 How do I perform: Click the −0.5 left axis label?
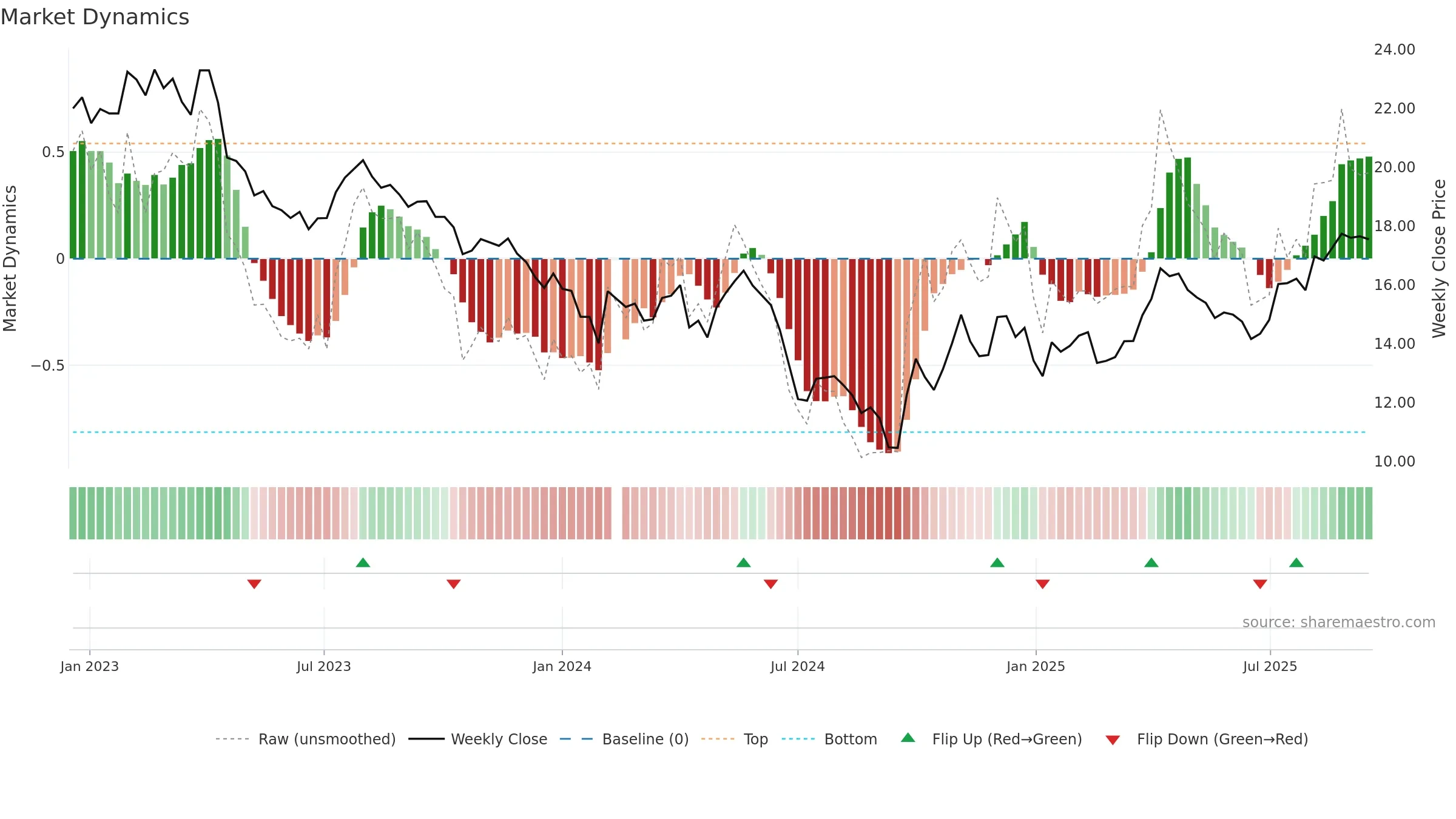point(48,366)
